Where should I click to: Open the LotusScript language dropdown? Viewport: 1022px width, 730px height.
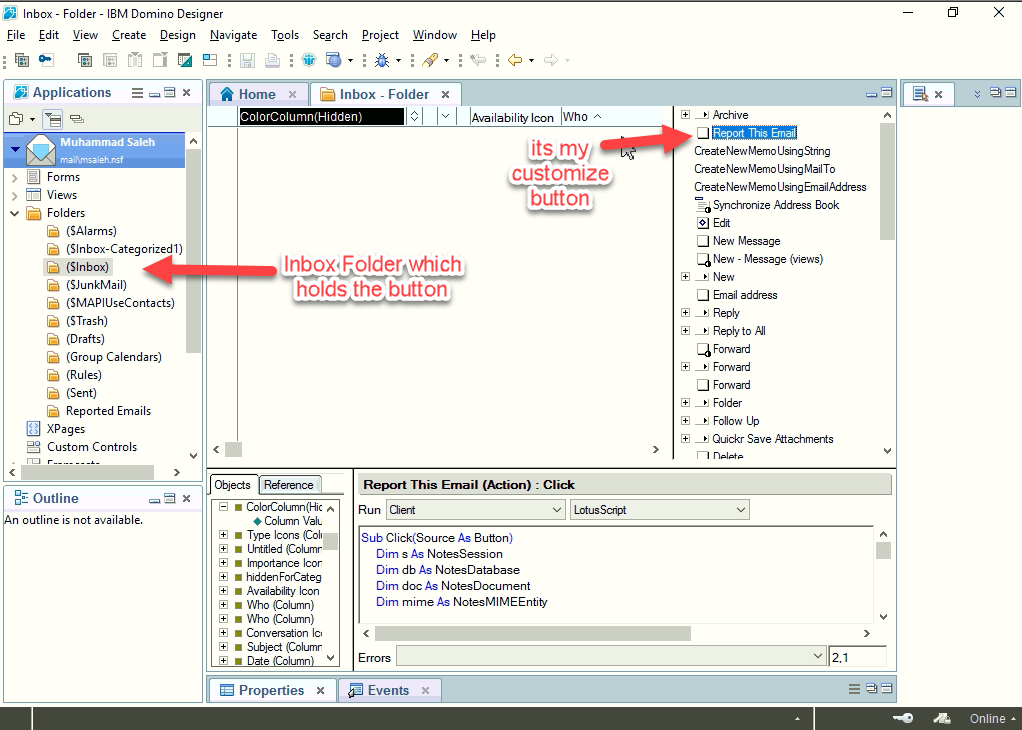660,510
